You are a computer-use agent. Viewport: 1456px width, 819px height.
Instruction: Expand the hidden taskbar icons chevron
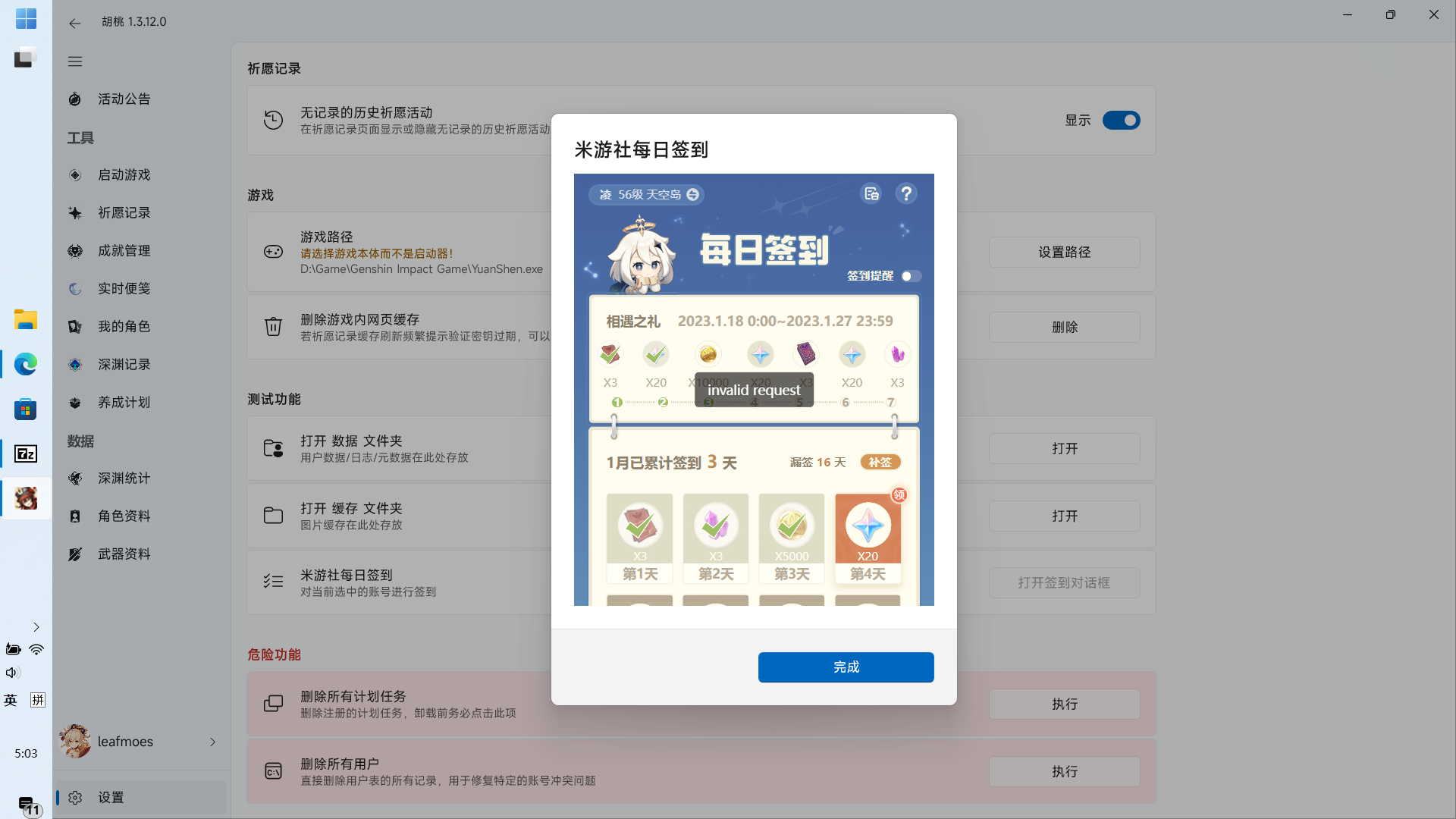click(36, 627)
